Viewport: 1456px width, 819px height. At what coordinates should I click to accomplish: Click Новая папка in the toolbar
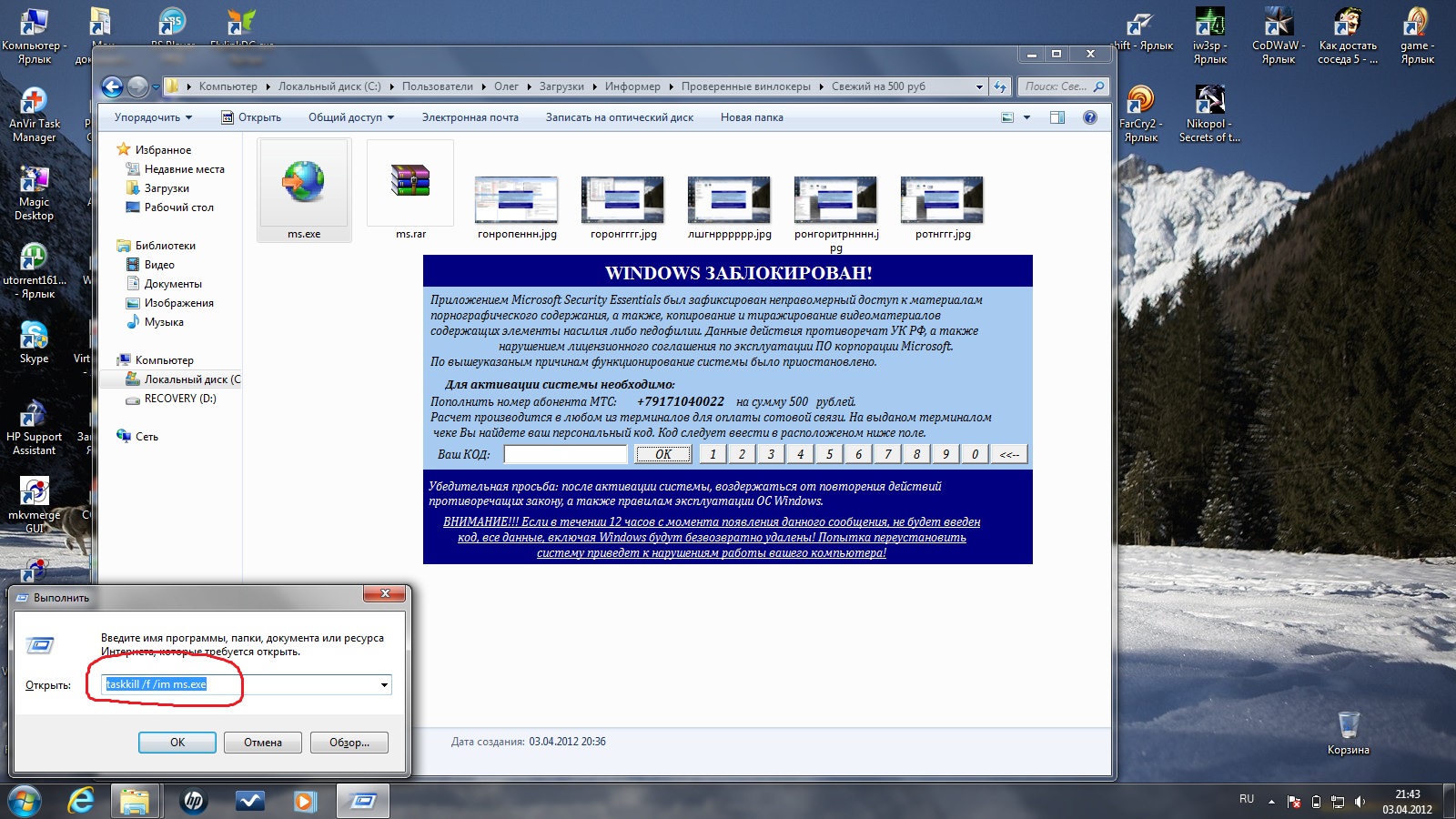[752, 117]
